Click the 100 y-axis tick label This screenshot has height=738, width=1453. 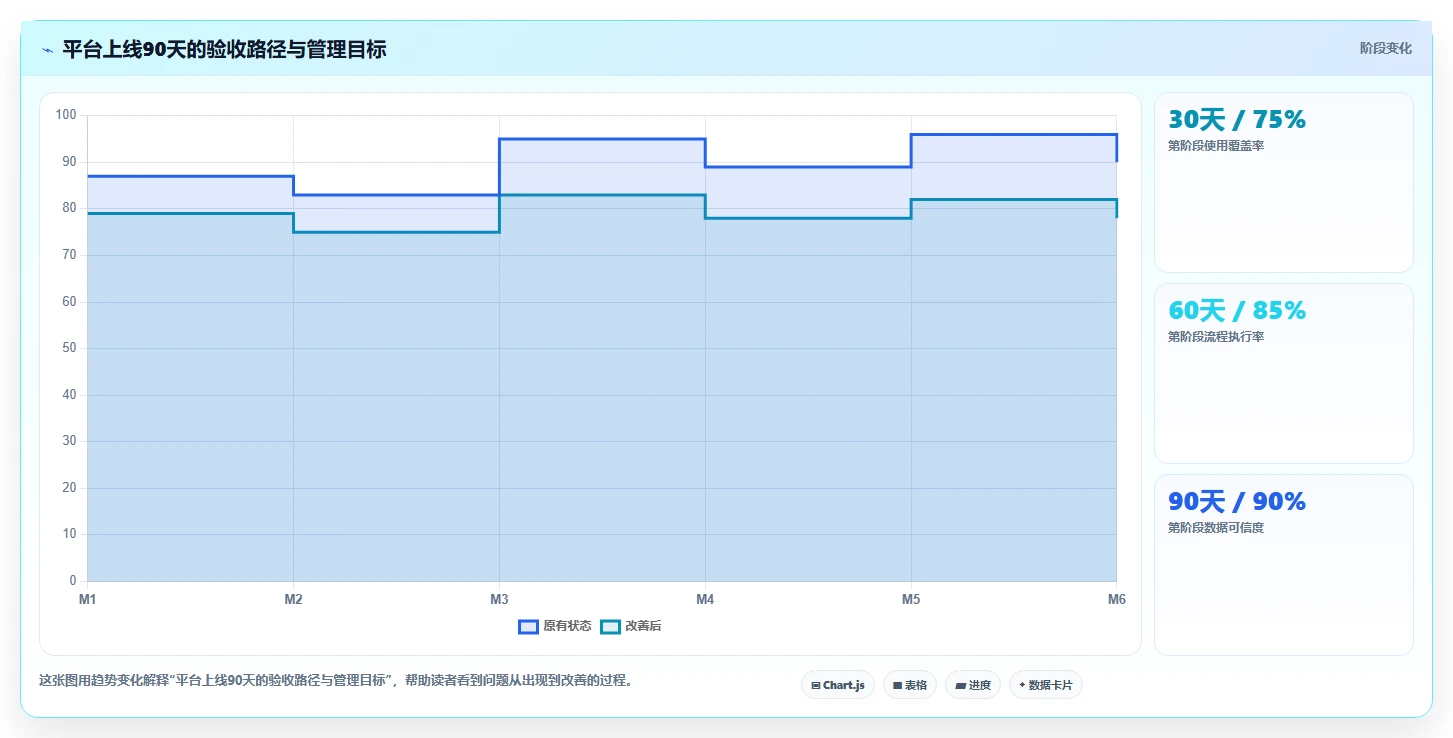[66, 115]
